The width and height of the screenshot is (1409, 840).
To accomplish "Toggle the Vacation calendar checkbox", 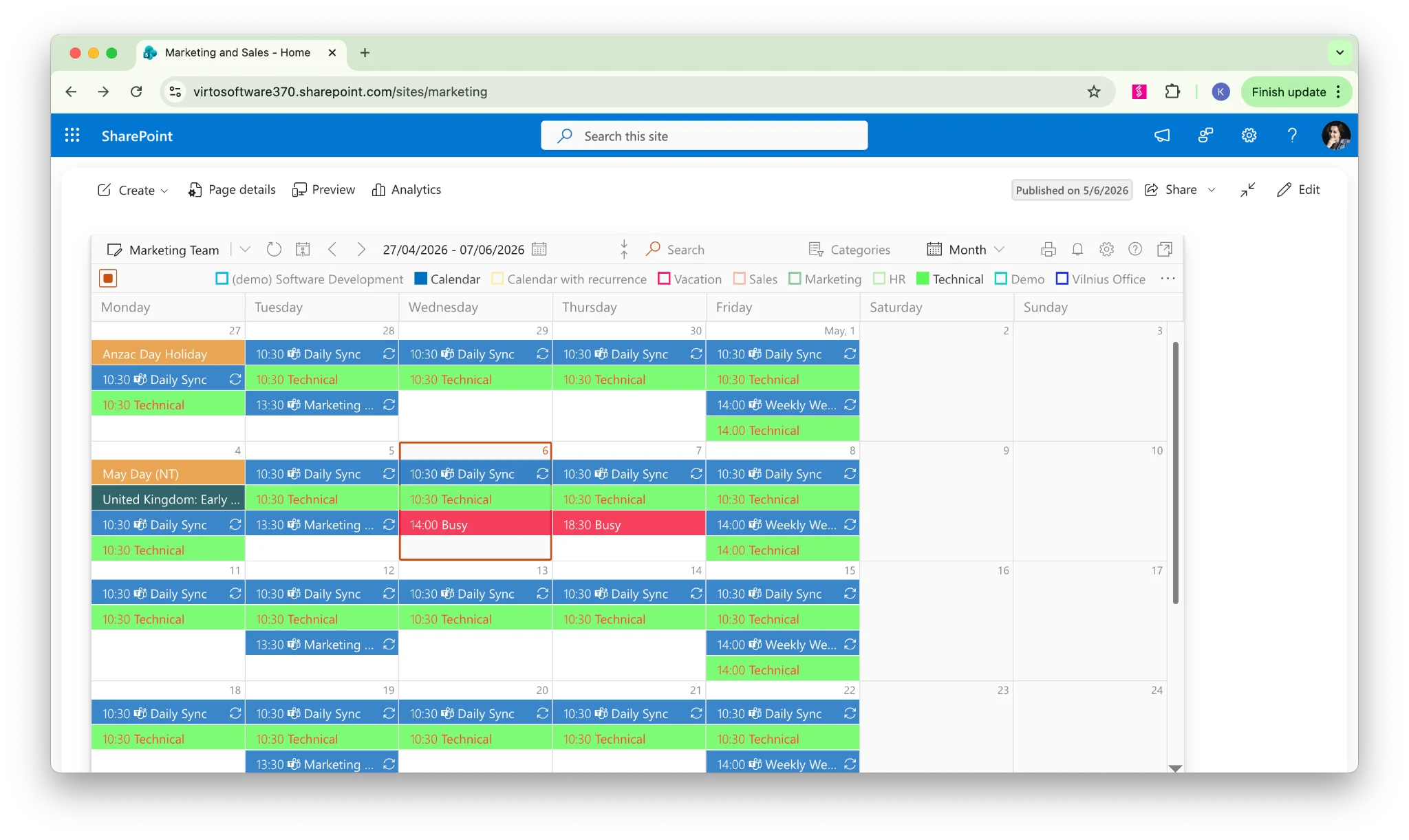I will pyautogui.click(x=664, y=279).
